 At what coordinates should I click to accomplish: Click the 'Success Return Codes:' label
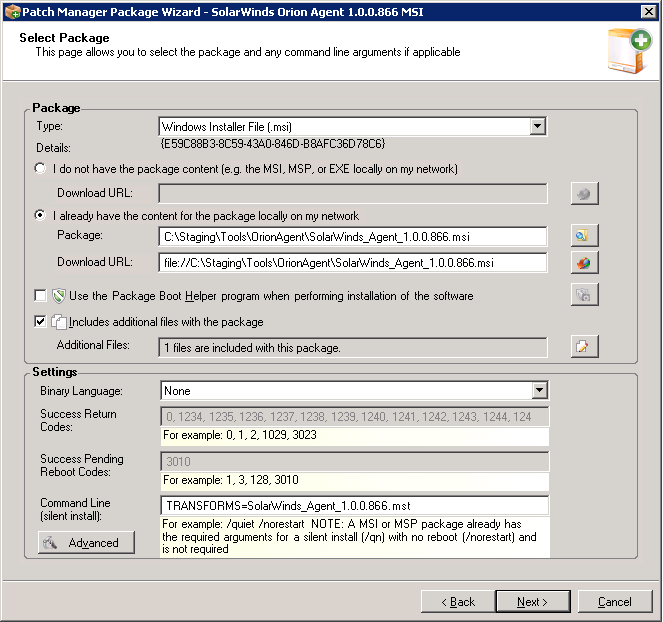(x=78, y=420)
